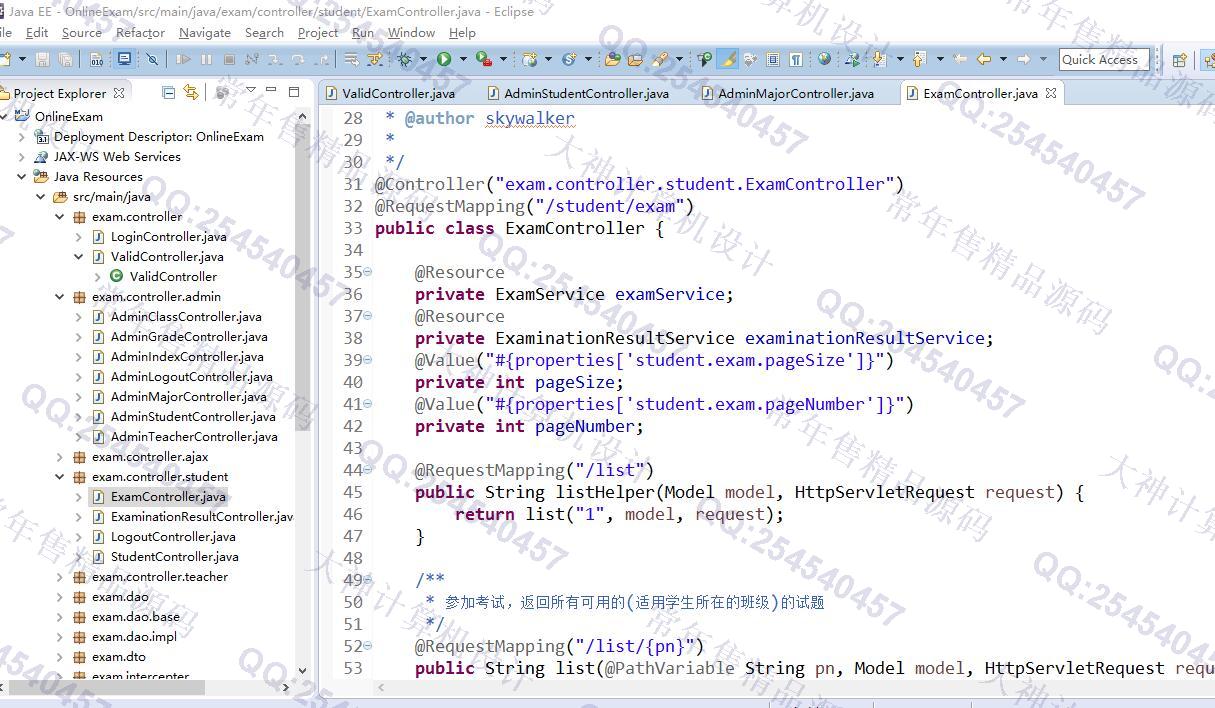This screenshot has width=1215, height=708.
Task: Open the Source menu
Action: [81, 32]
